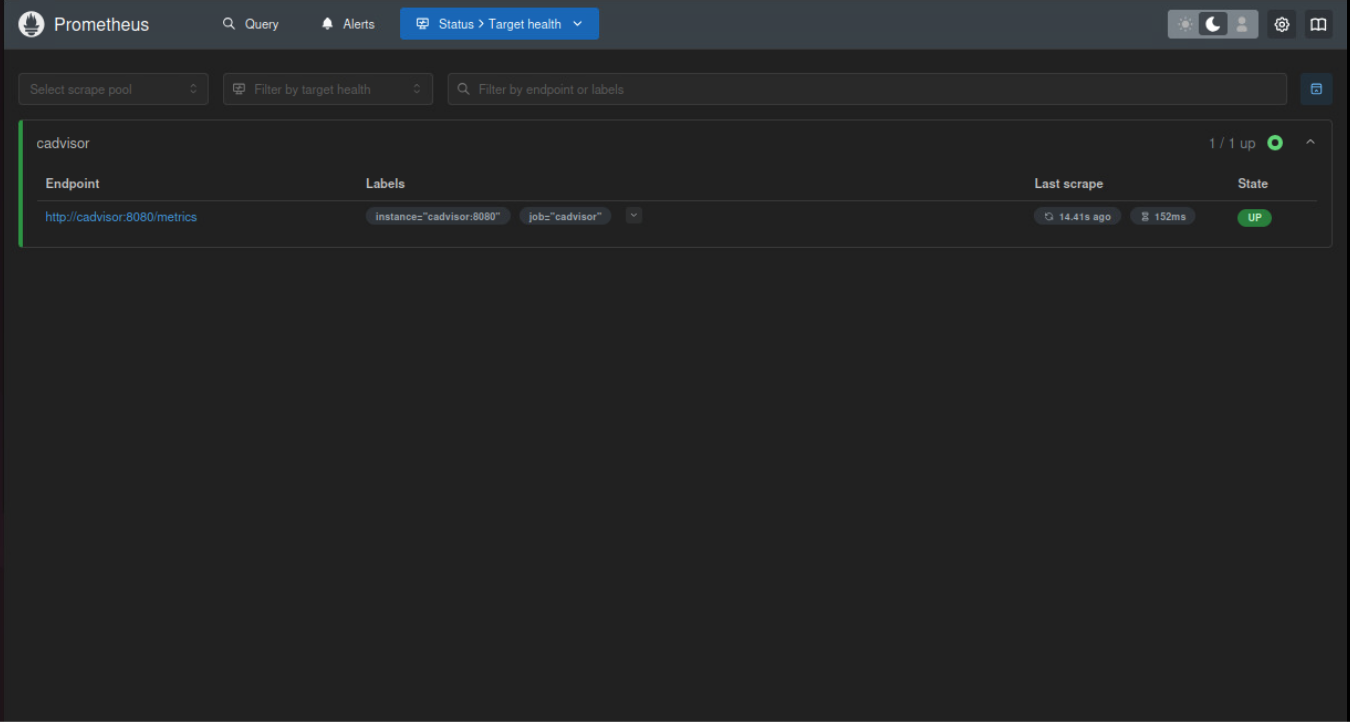Open http://cadvisor:8080/metrics endpoint link

(121, 217)
